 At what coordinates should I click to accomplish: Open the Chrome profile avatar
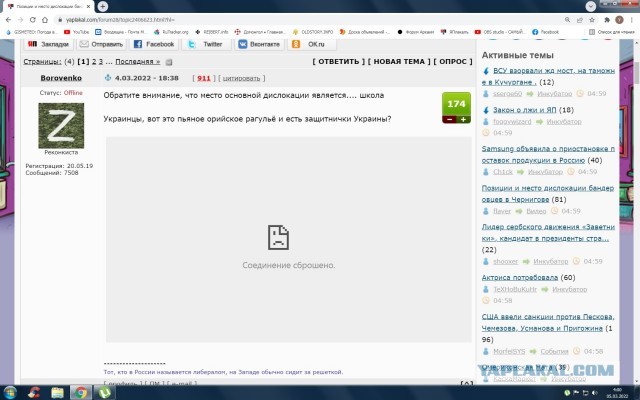coord(619,20)
